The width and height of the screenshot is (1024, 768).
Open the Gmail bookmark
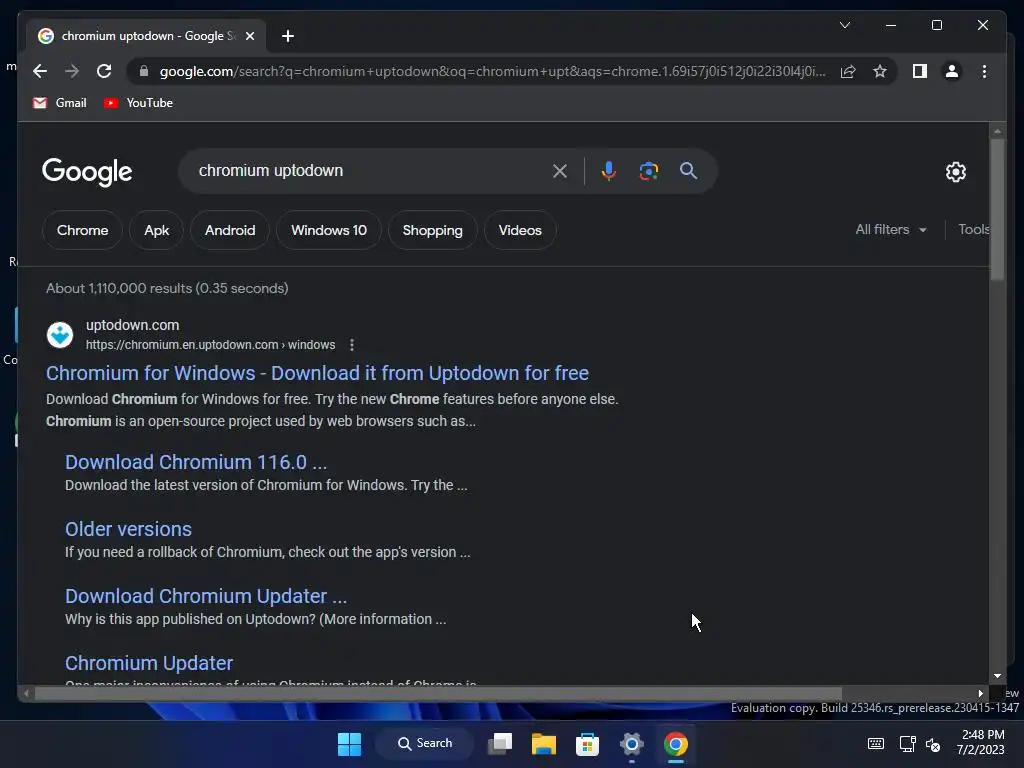pos(59,103)
